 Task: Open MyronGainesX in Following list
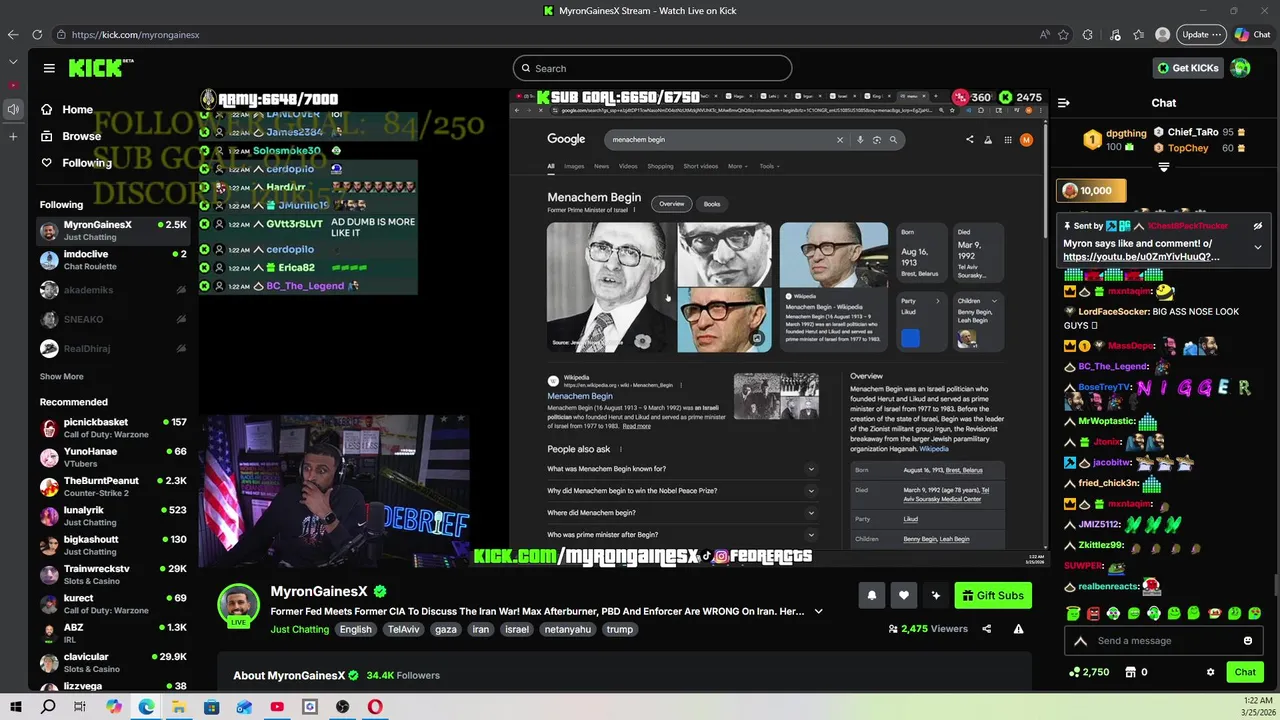point(113,231)
